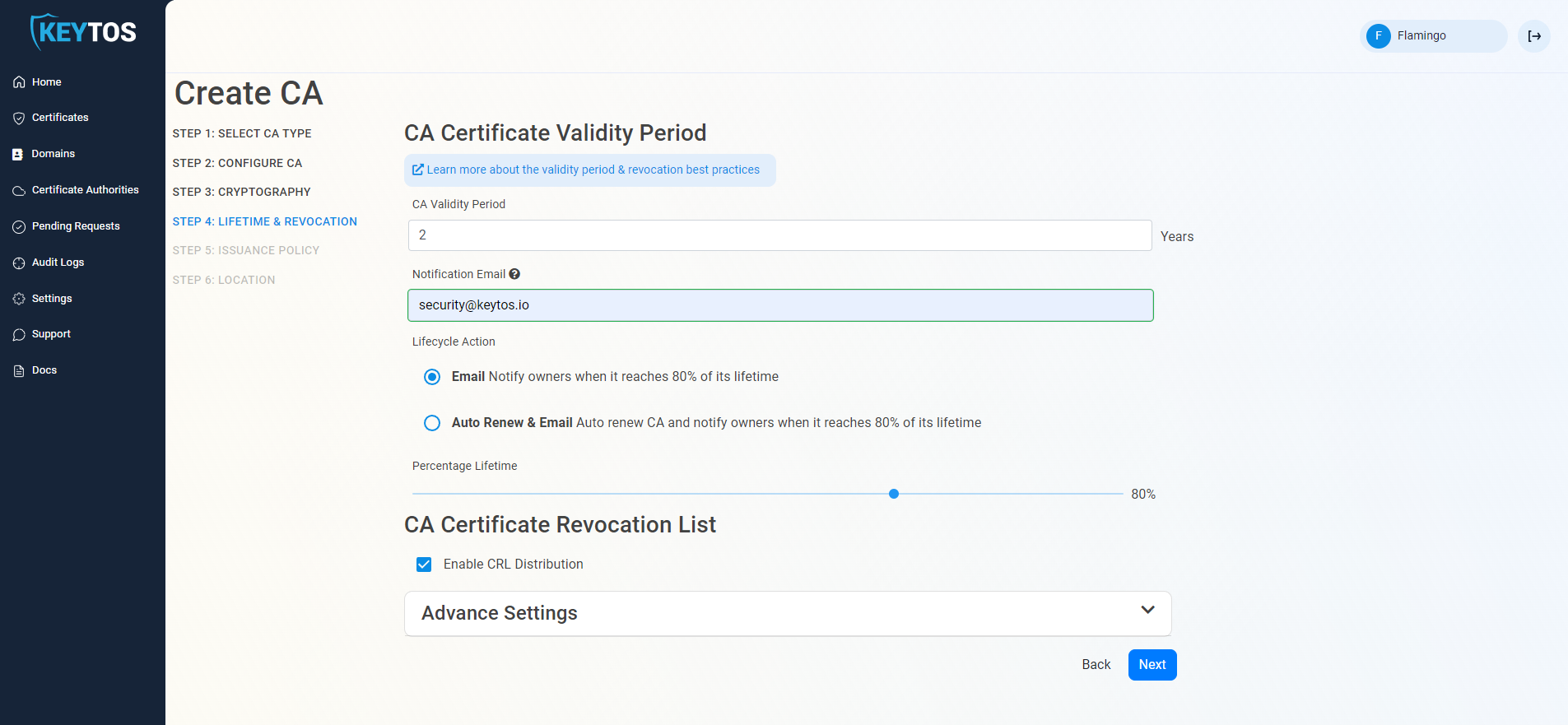The image size is (1568, 725).
Task: Toggle Enable CRL Distribution checkbox
Action: click(x=424, y=565)
